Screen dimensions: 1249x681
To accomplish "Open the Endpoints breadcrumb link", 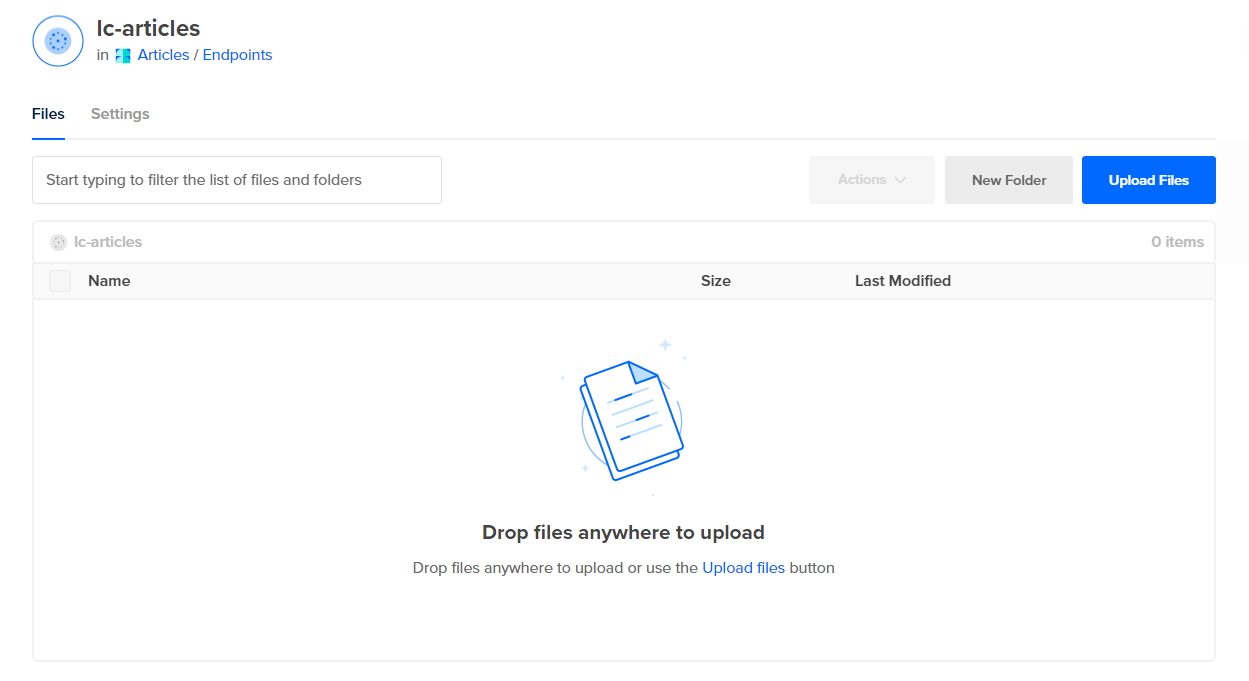I will [237, 55].
